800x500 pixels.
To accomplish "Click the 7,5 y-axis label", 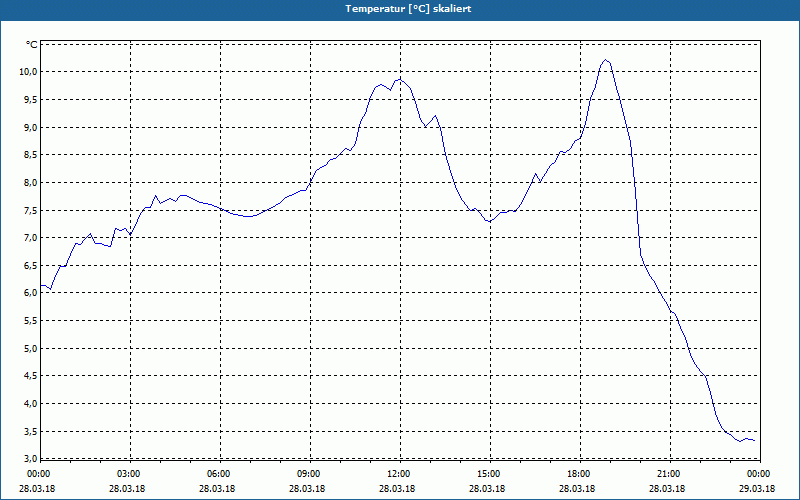I will click(x=31, y=210).
